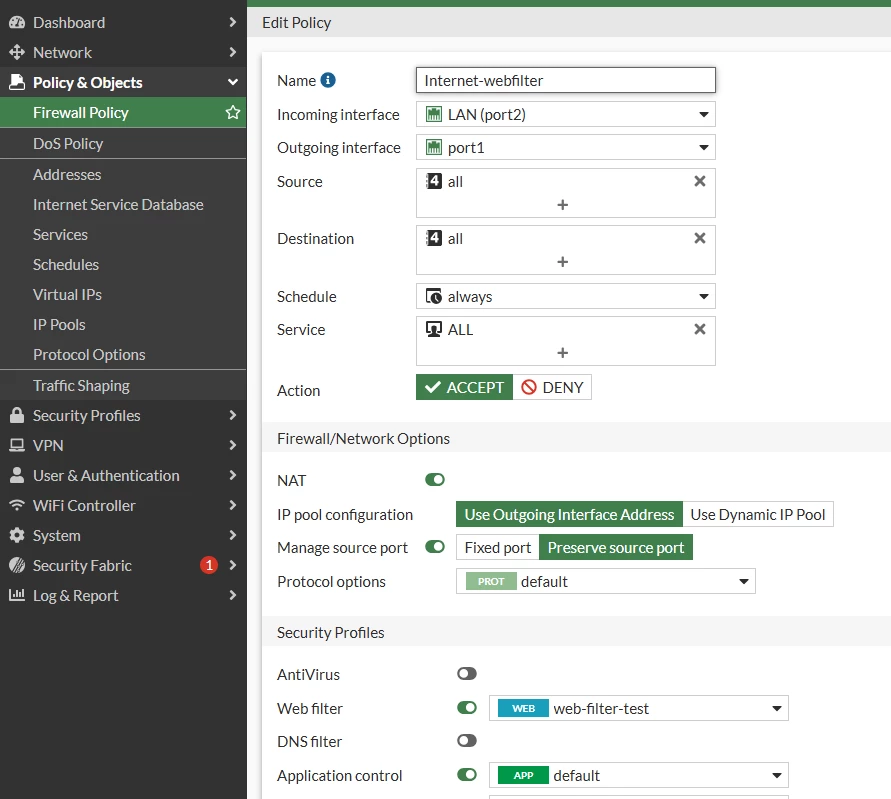The image size is (891, 799).
Task: Click the Name input field
Action: click(x=565, y=80)
